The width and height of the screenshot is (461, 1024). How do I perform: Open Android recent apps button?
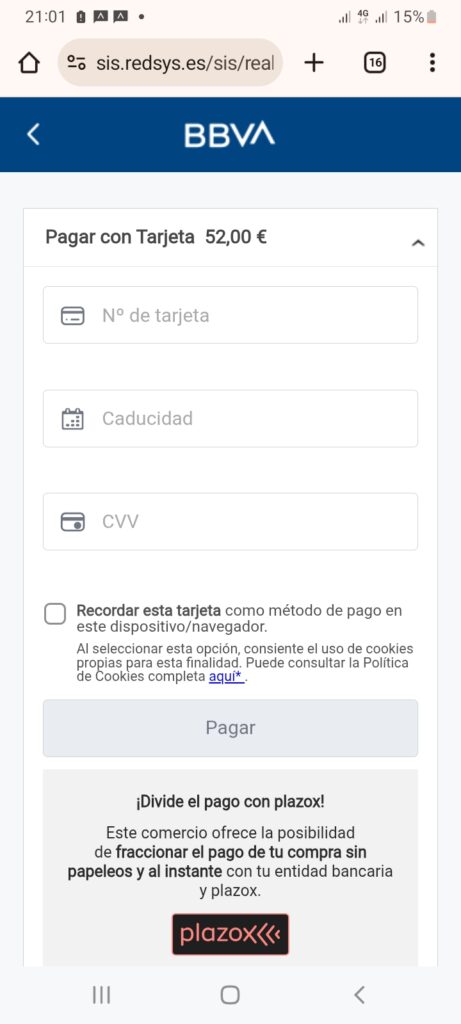pos(101,995)
